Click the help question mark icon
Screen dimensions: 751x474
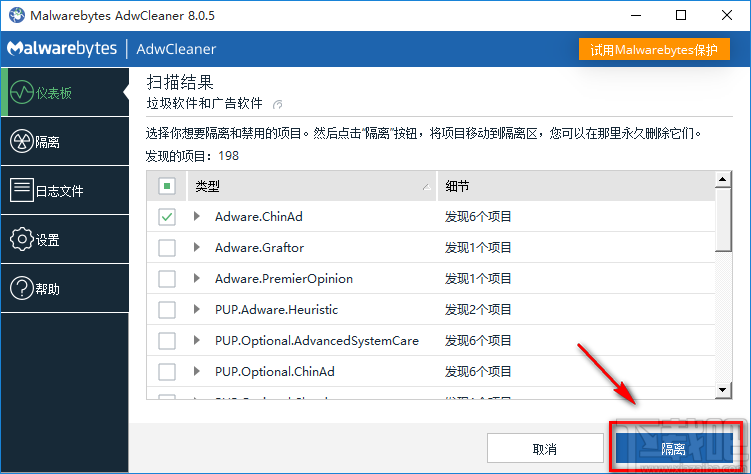click(x=22, y=288)
